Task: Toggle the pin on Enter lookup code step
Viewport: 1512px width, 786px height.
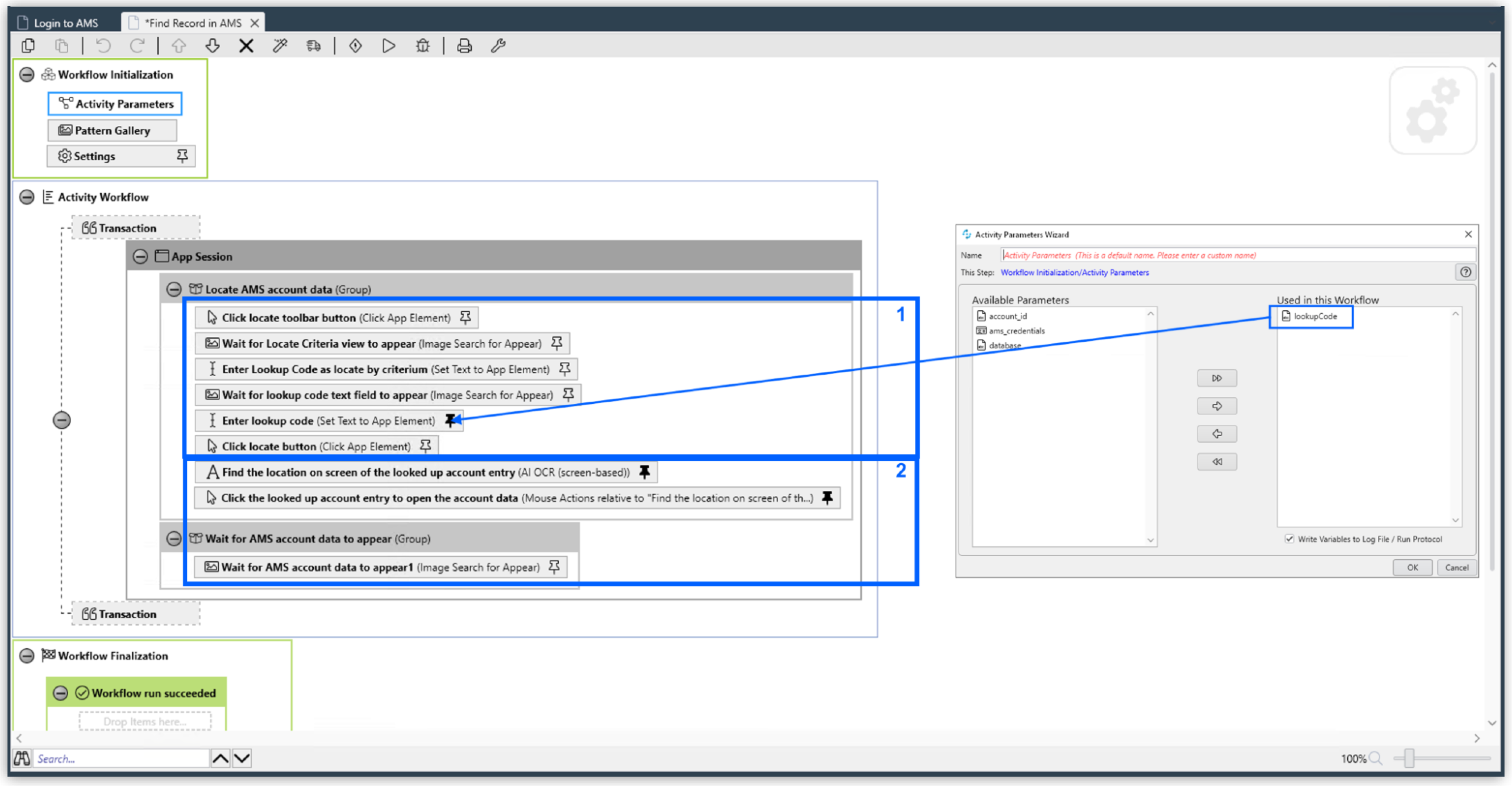Action: pos(450,420)
